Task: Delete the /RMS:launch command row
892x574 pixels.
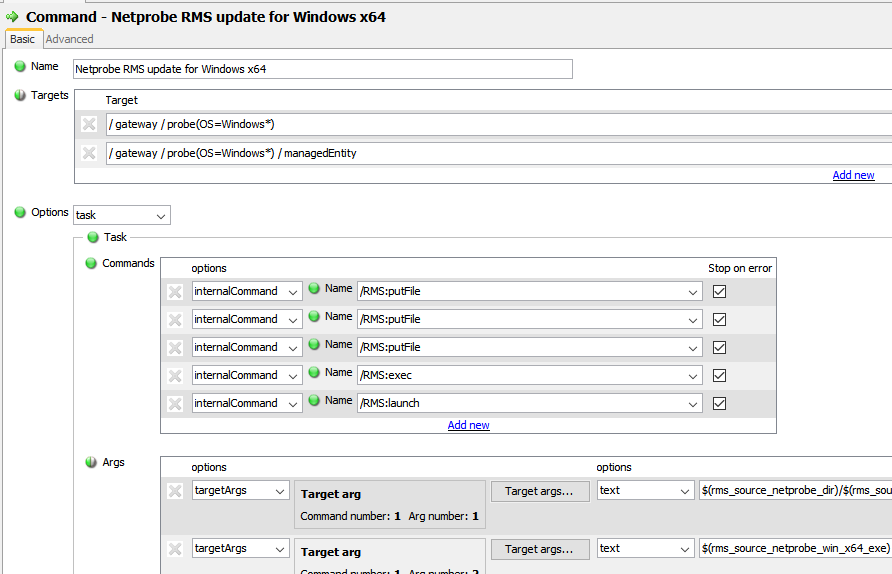Action: pyautogui.click(x=175, y=404)
